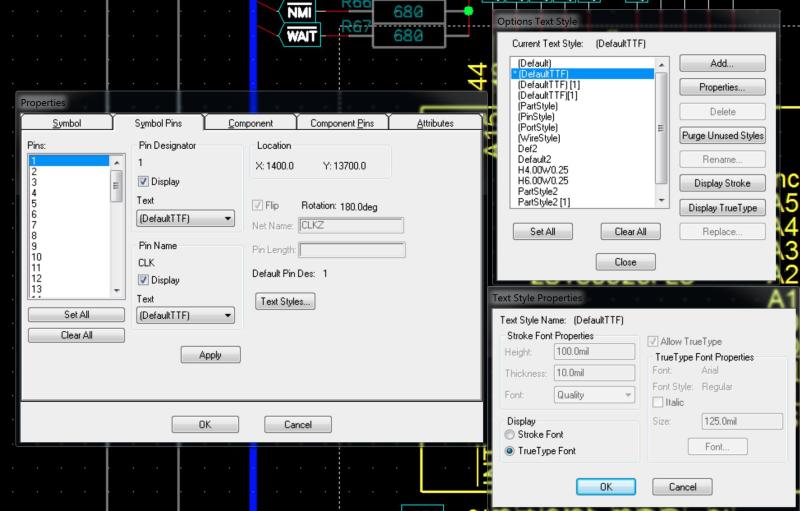
Task: Click the Display TrueType button
Action: (722, 207)
